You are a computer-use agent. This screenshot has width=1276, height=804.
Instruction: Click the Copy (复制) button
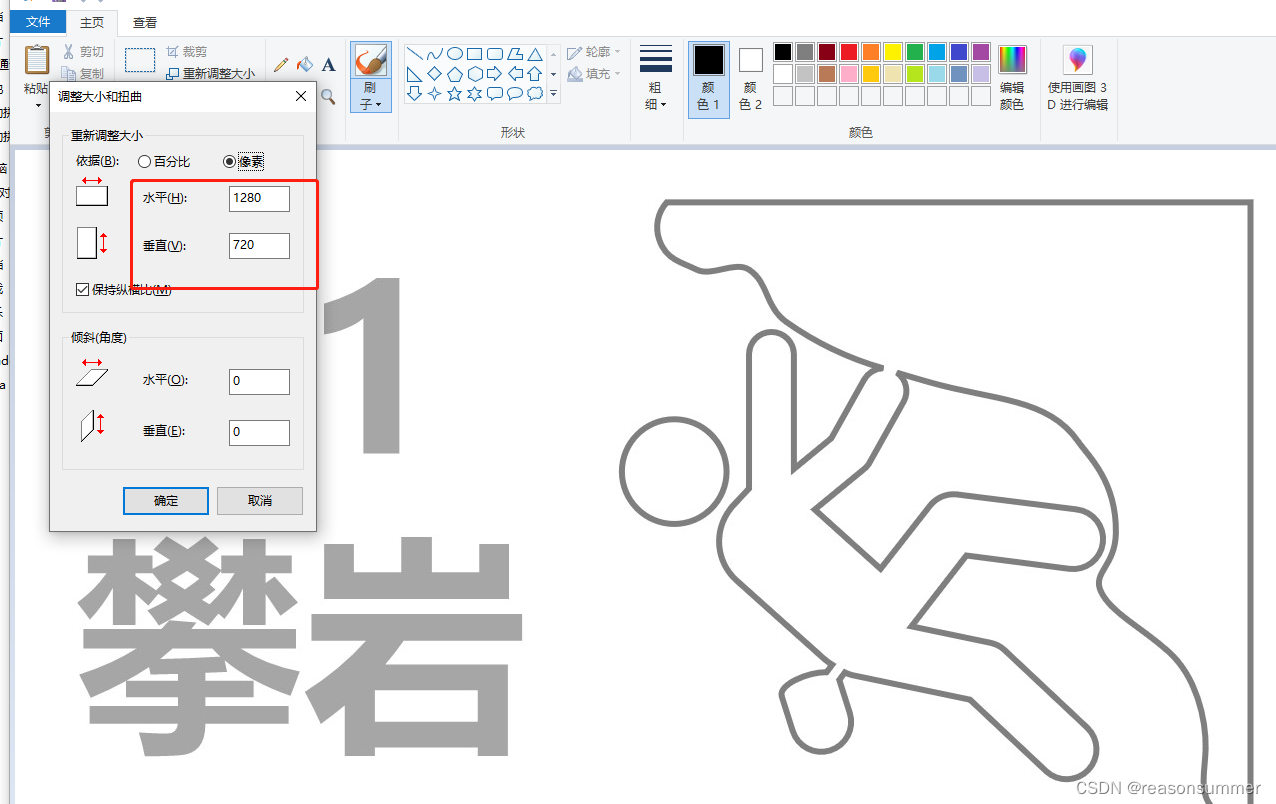pyautogui.click(x=83, y=73)
